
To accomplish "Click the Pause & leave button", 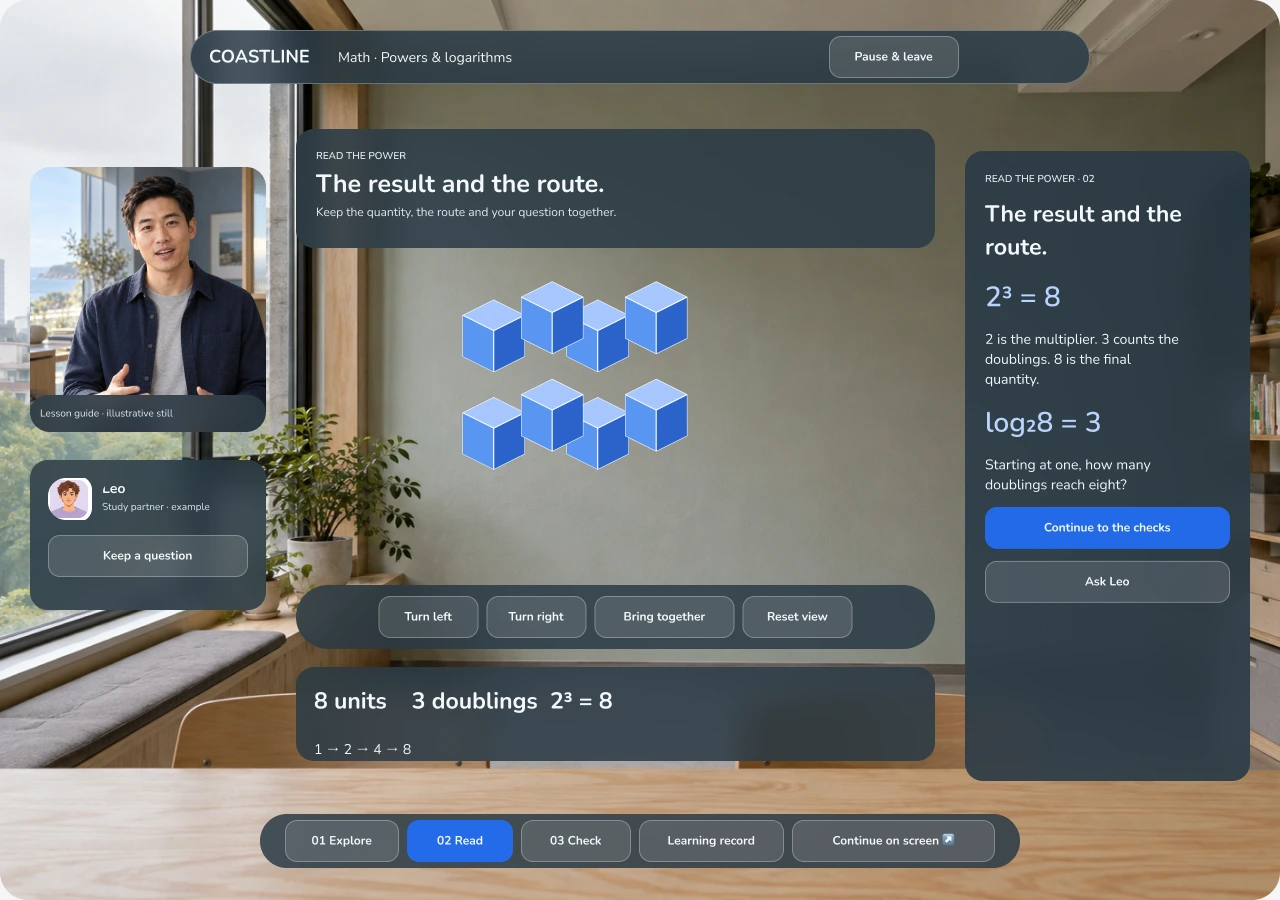I will [x=893, y=57].
